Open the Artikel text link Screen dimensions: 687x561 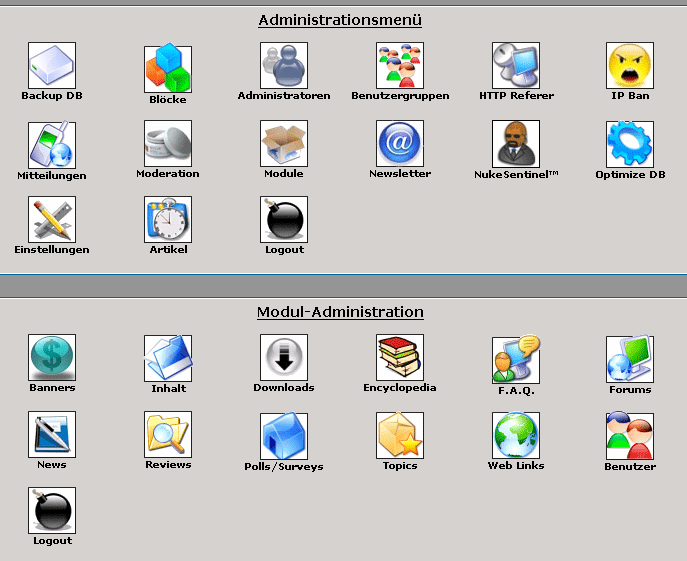(168, 249)
